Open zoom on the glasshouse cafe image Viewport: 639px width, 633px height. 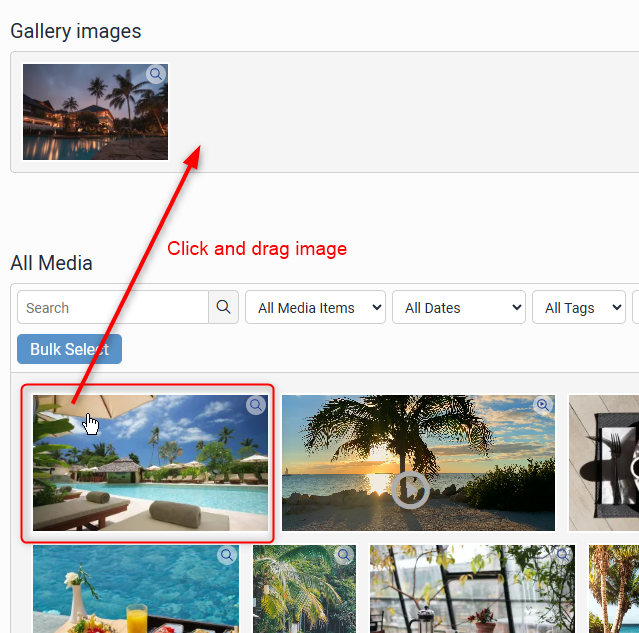click(563, 555)
